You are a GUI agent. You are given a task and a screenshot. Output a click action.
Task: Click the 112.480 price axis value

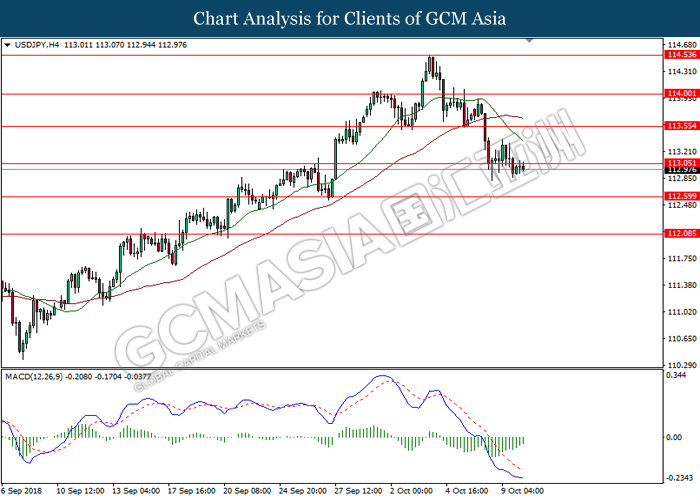tap(682, 205)
